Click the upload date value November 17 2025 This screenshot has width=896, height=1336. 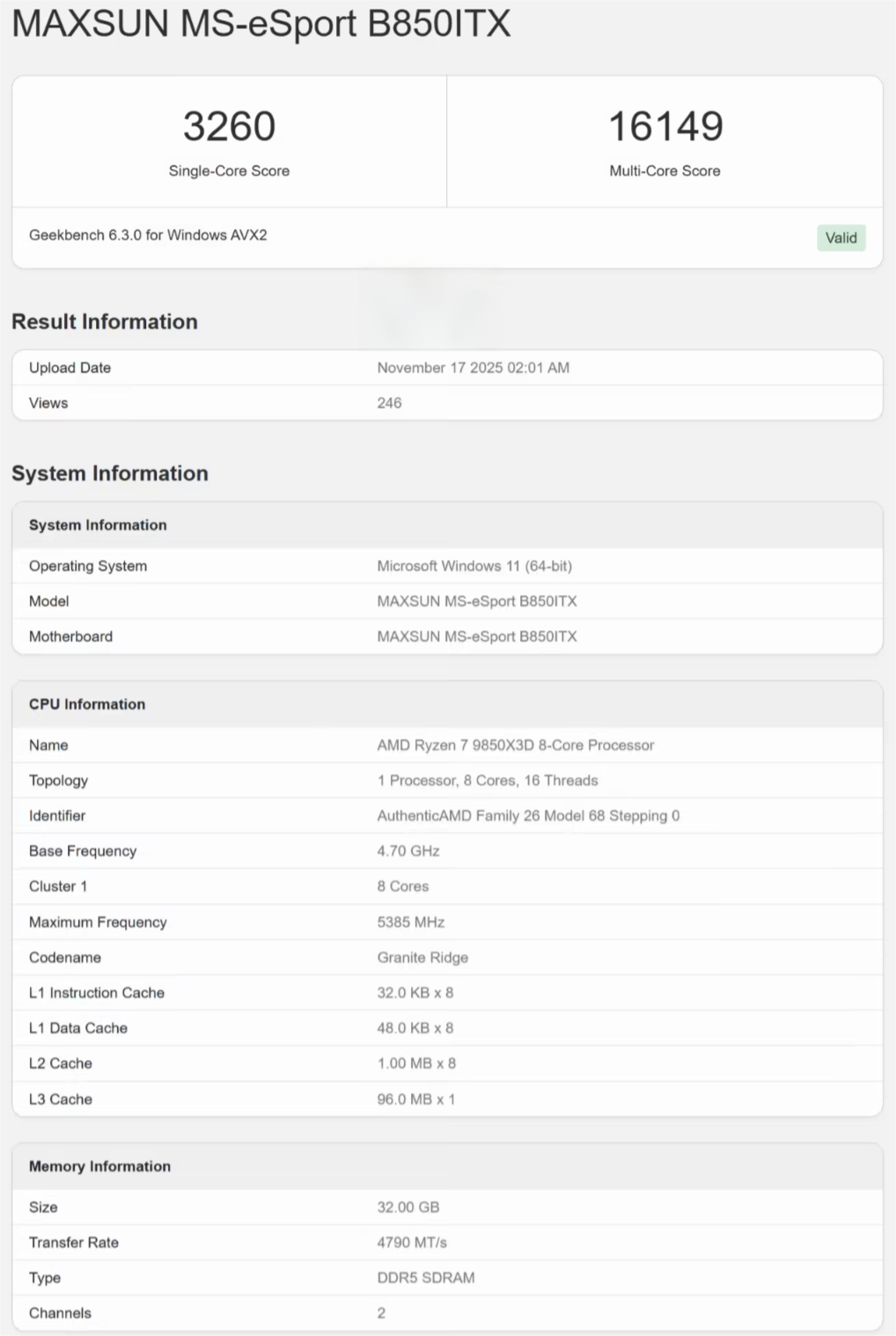tap(473, 368)
